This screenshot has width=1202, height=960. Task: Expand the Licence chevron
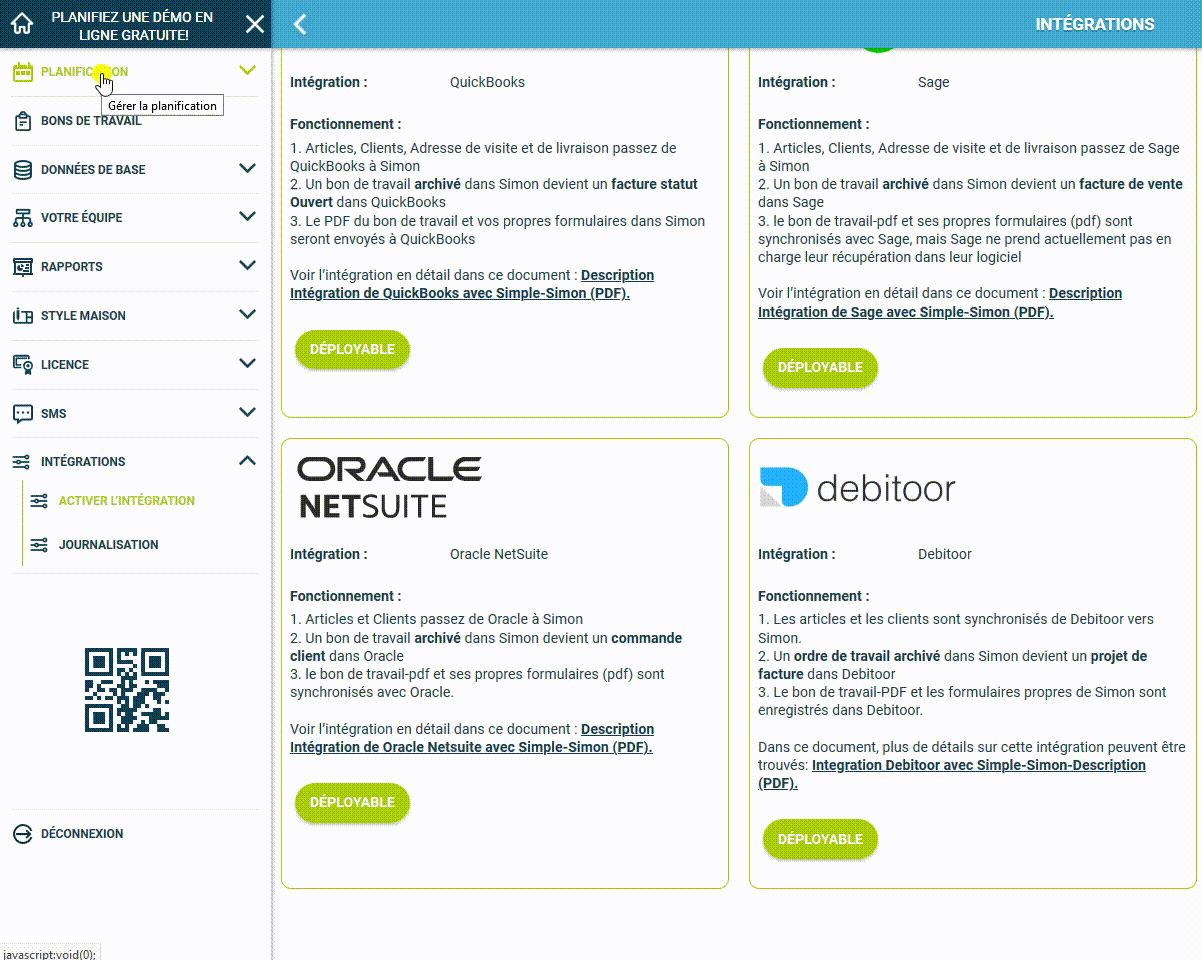(x=248, y=364)
